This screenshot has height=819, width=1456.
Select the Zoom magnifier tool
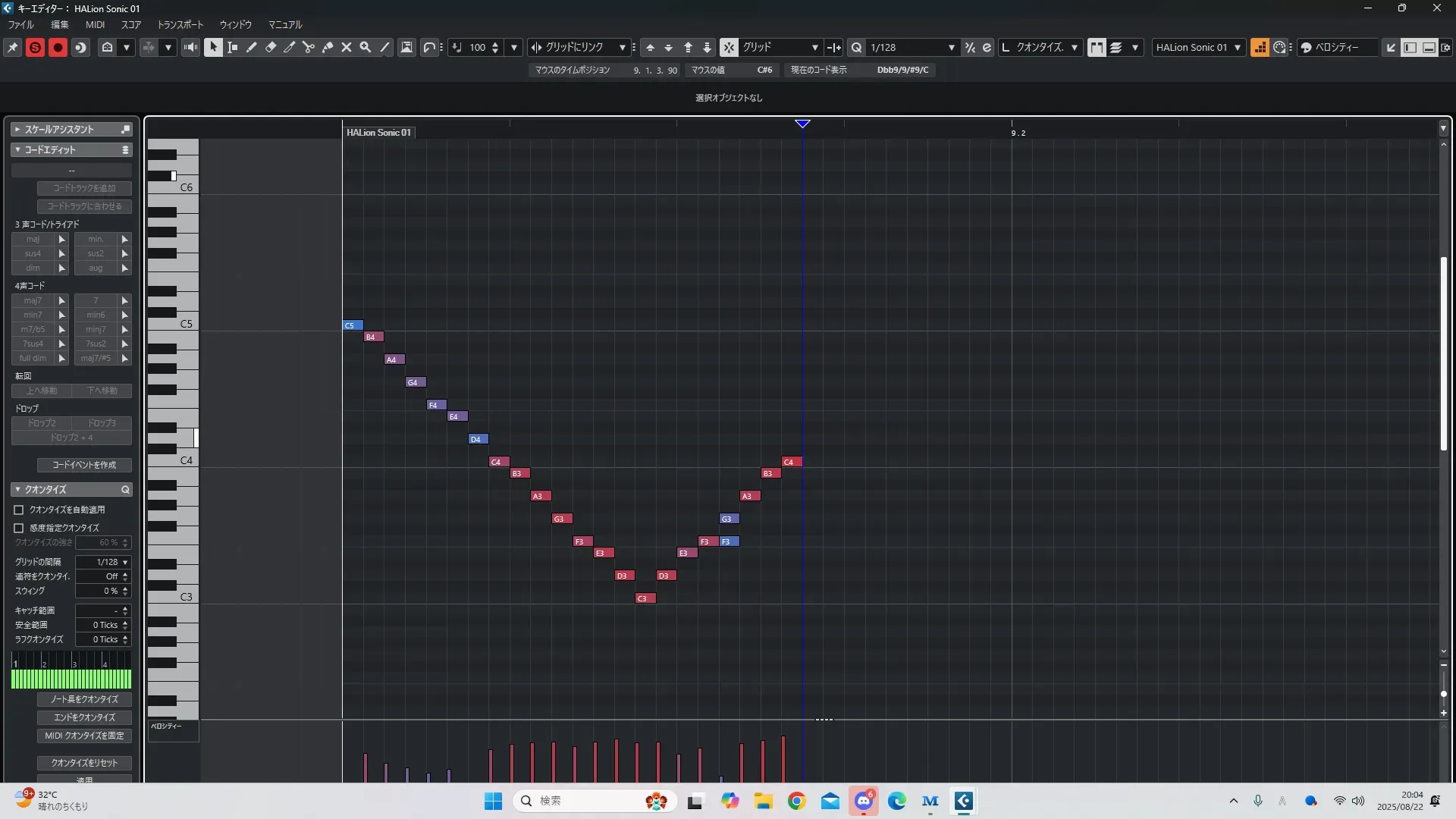(x=366, y=47)
